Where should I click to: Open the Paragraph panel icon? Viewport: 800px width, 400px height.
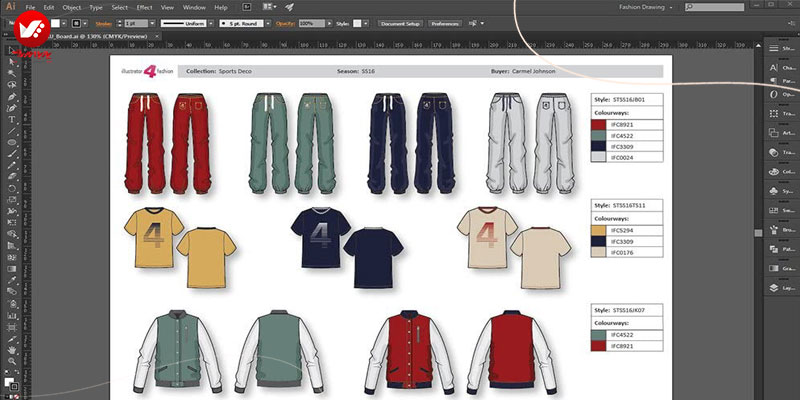pyautogui.click(x=774, y=81)
